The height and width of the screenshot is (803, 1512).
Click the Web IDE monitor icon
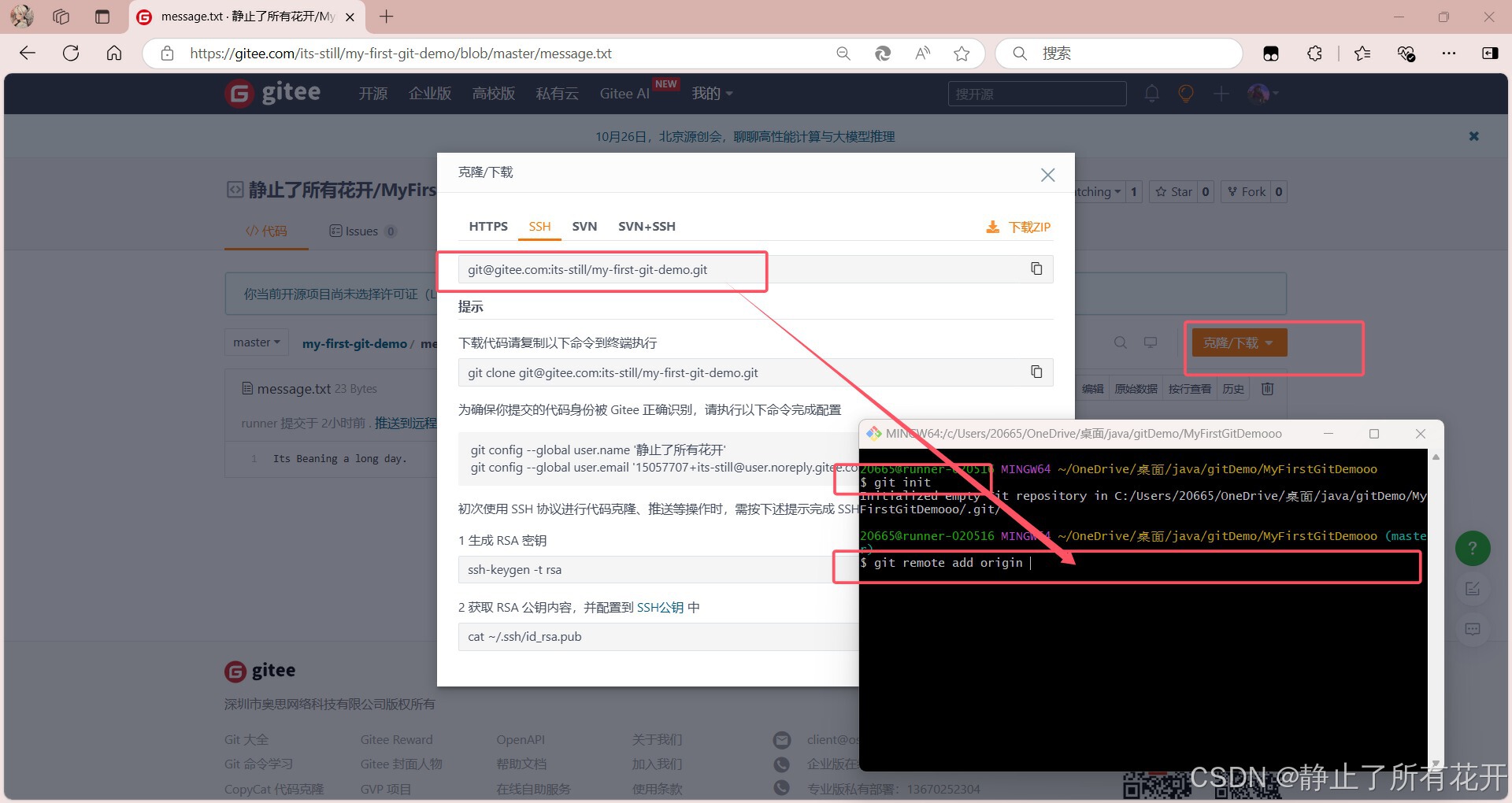click(x=1151, y=342)
